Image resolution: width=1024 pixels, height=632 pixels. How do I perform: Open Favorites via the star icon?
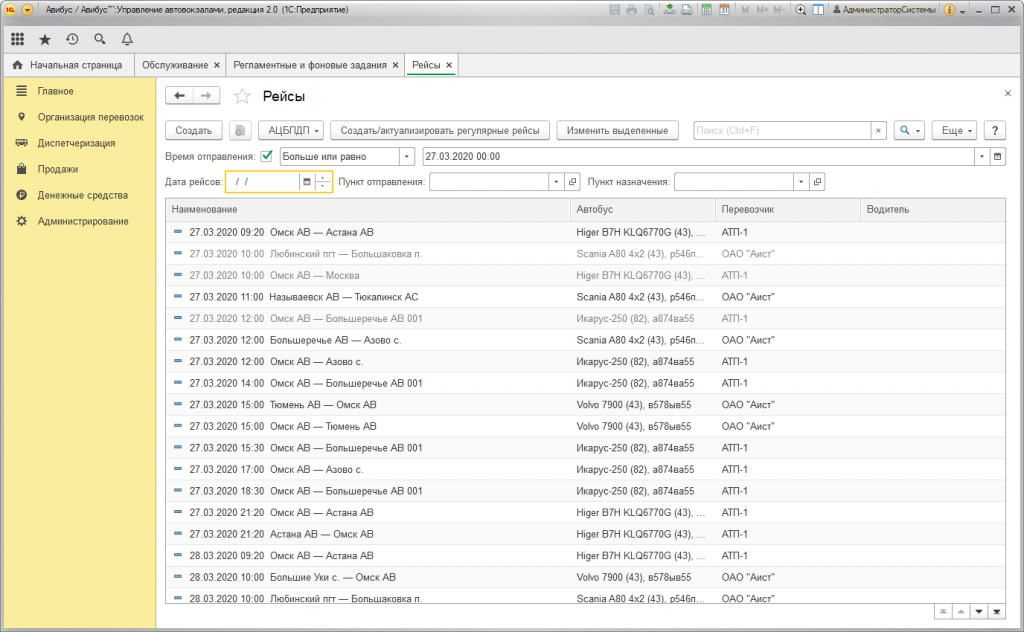tap(45, 39)
